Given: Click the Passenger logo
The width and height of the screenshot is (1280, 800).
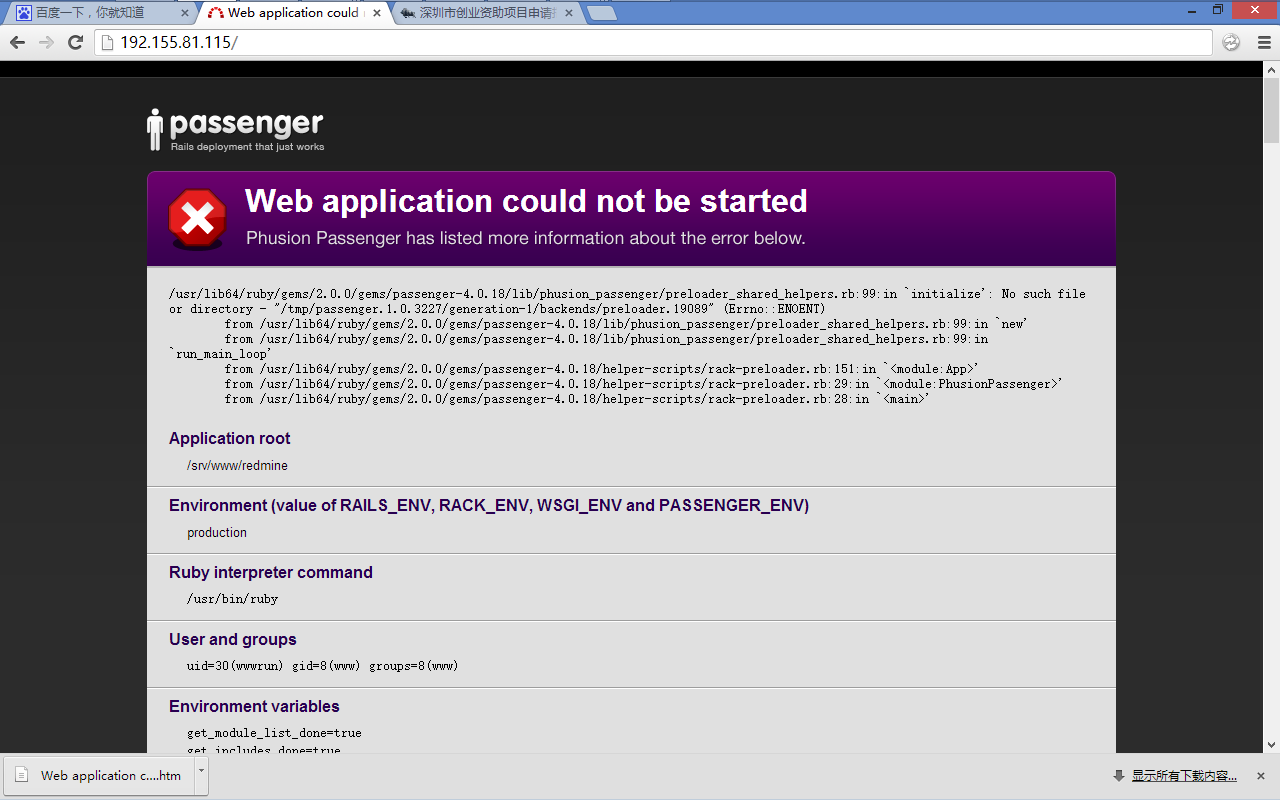Looking at the screenshot, I should click(236, 130).
